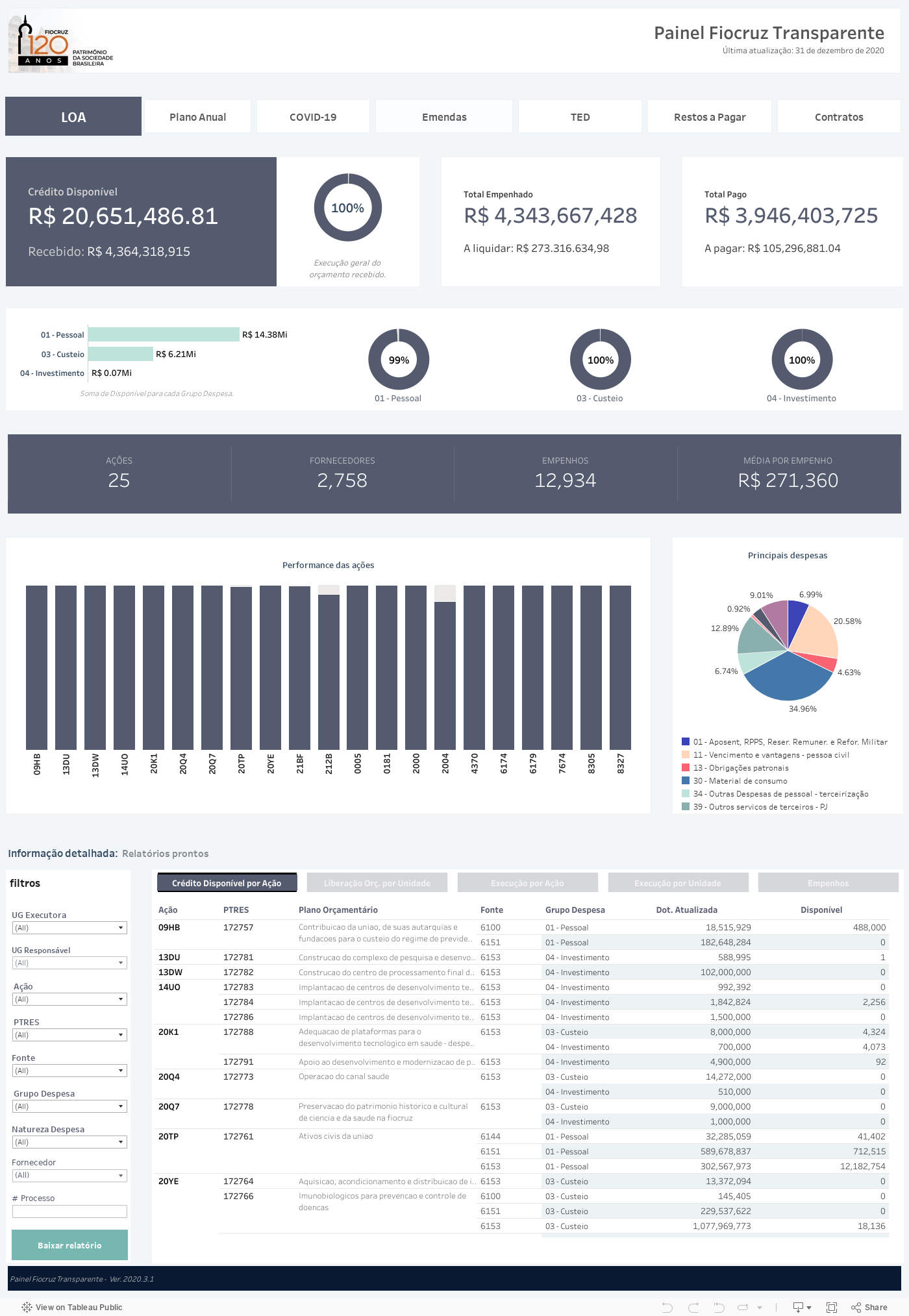Click the 100% donut chart above 04 - Investimento
This screenshot has height=1316, width=909.
point(802,360)
